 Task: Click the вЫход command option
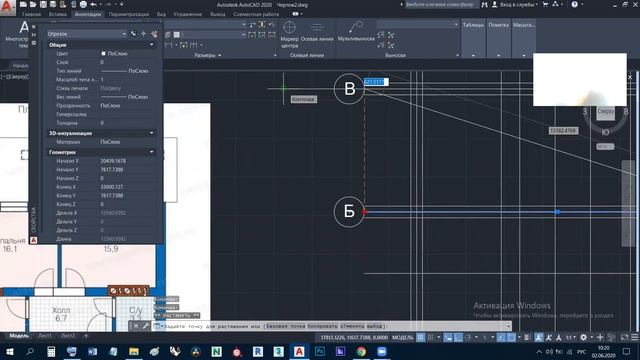(x=375, y=326)
